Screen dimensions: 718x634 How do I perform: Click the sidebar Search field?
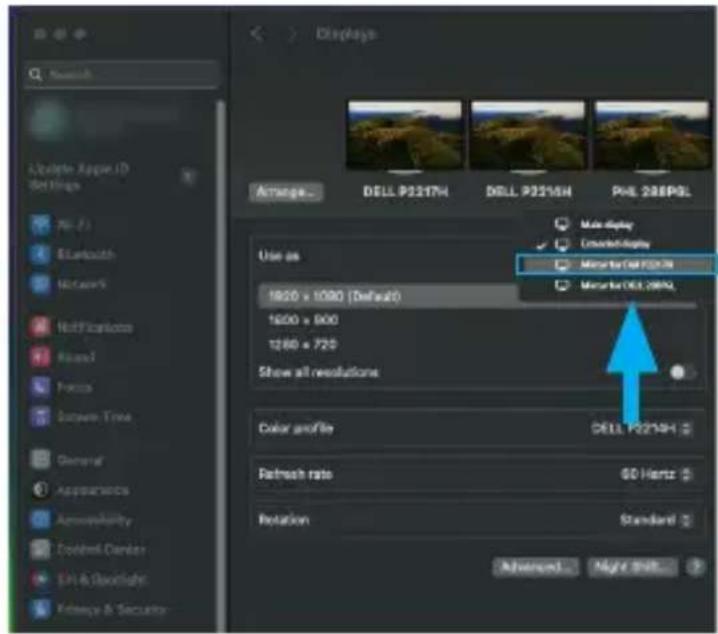click(122, 74)
